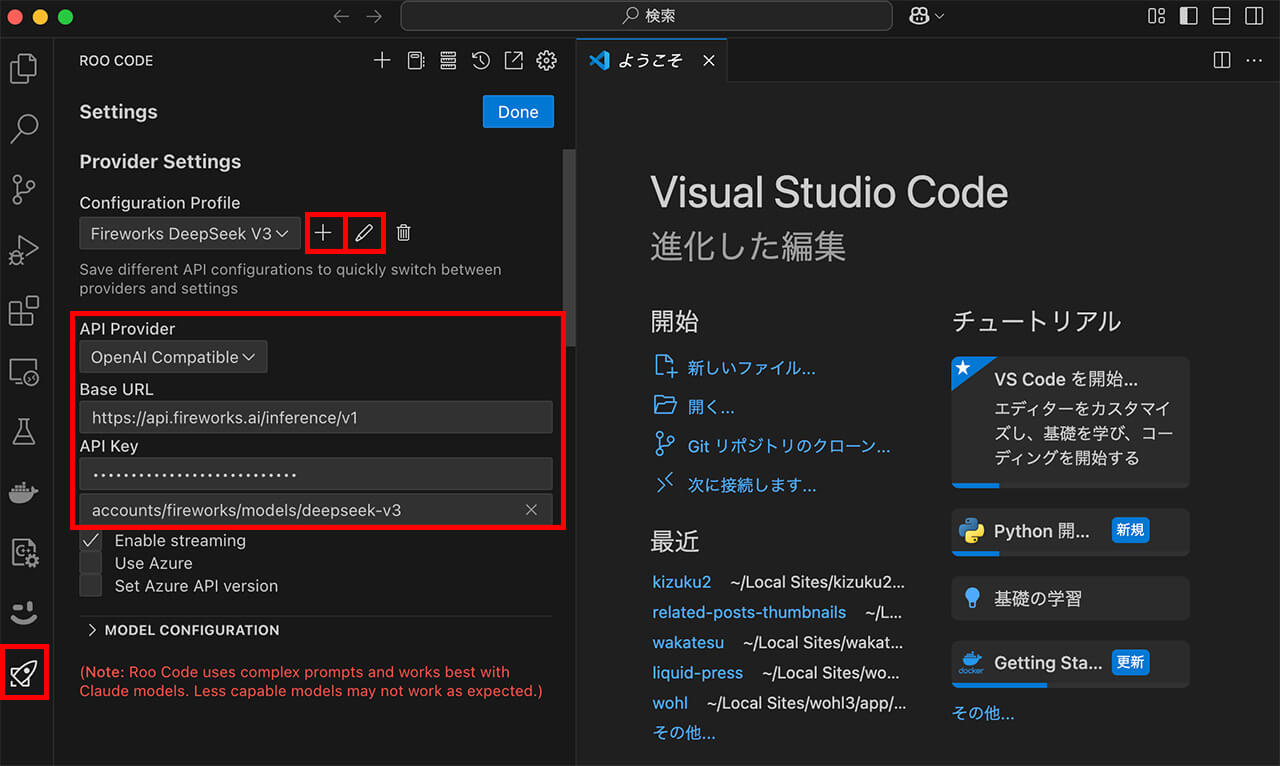Uncheck the Enable streaming checkbox
Viewport: 1280px width, 766px height.
click(x=91, y=541)
